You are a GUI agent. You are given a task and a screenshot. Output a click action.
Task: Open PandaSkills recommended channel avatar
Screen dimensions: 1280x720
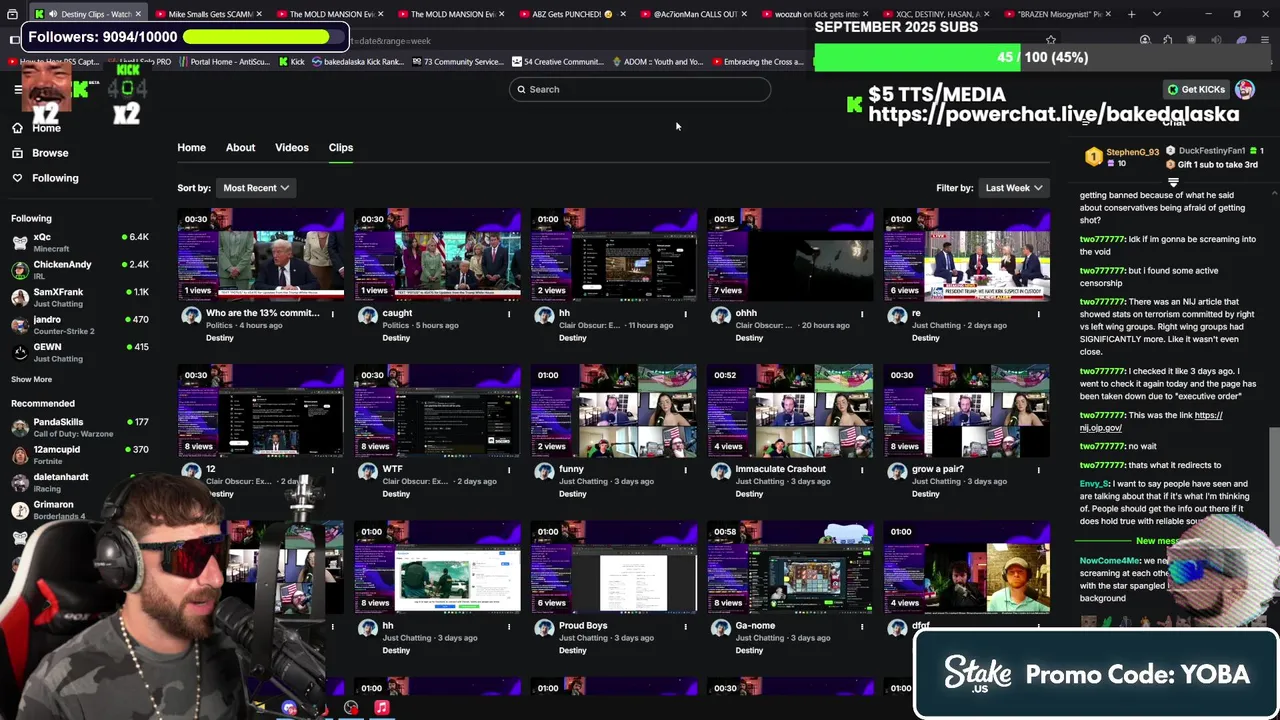[x=20, y=427]
